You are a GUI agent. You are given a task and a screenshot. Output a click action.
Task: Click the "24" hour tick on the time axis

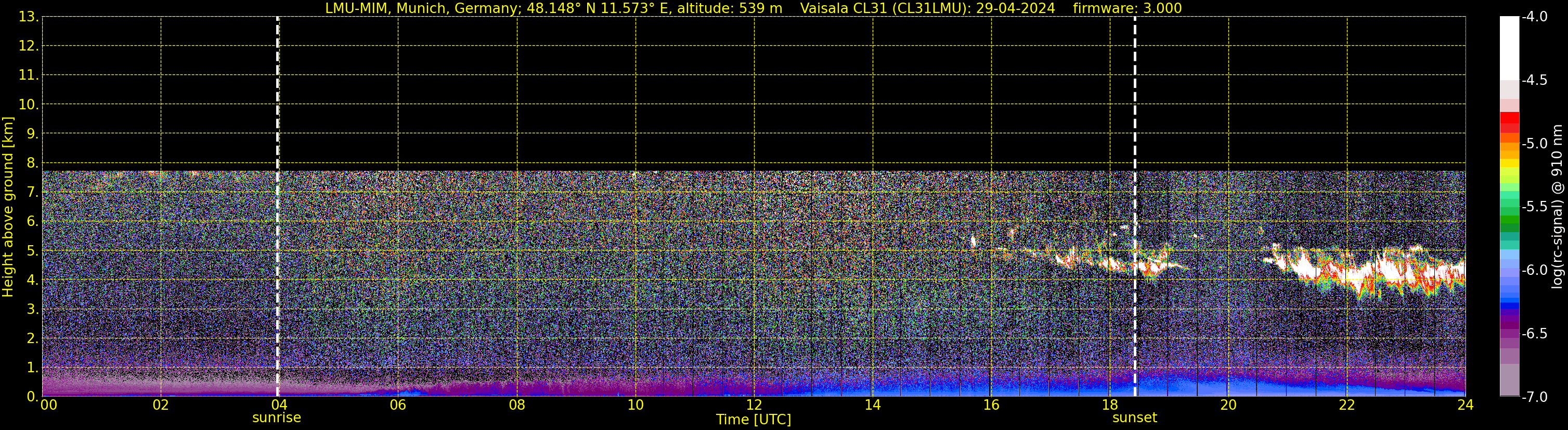coord(1465,406)
